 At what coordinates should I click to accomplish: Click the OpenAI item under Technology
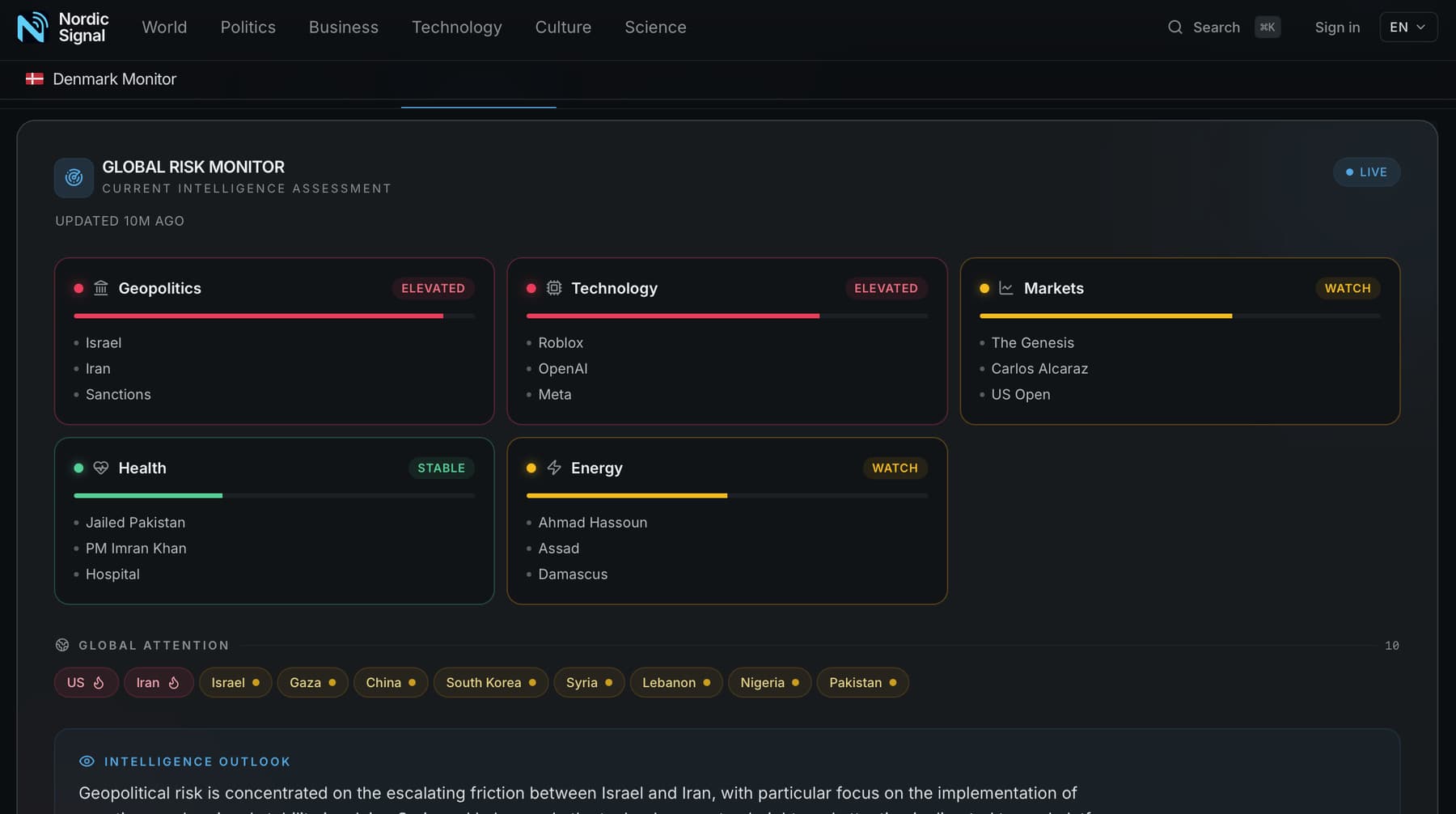click(x=563, y=368)
